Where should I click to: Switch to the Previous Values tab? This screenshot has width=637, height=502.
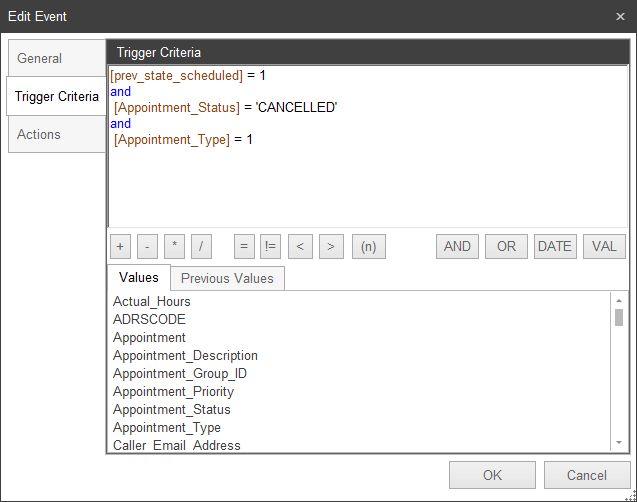(x=228, y=278)
